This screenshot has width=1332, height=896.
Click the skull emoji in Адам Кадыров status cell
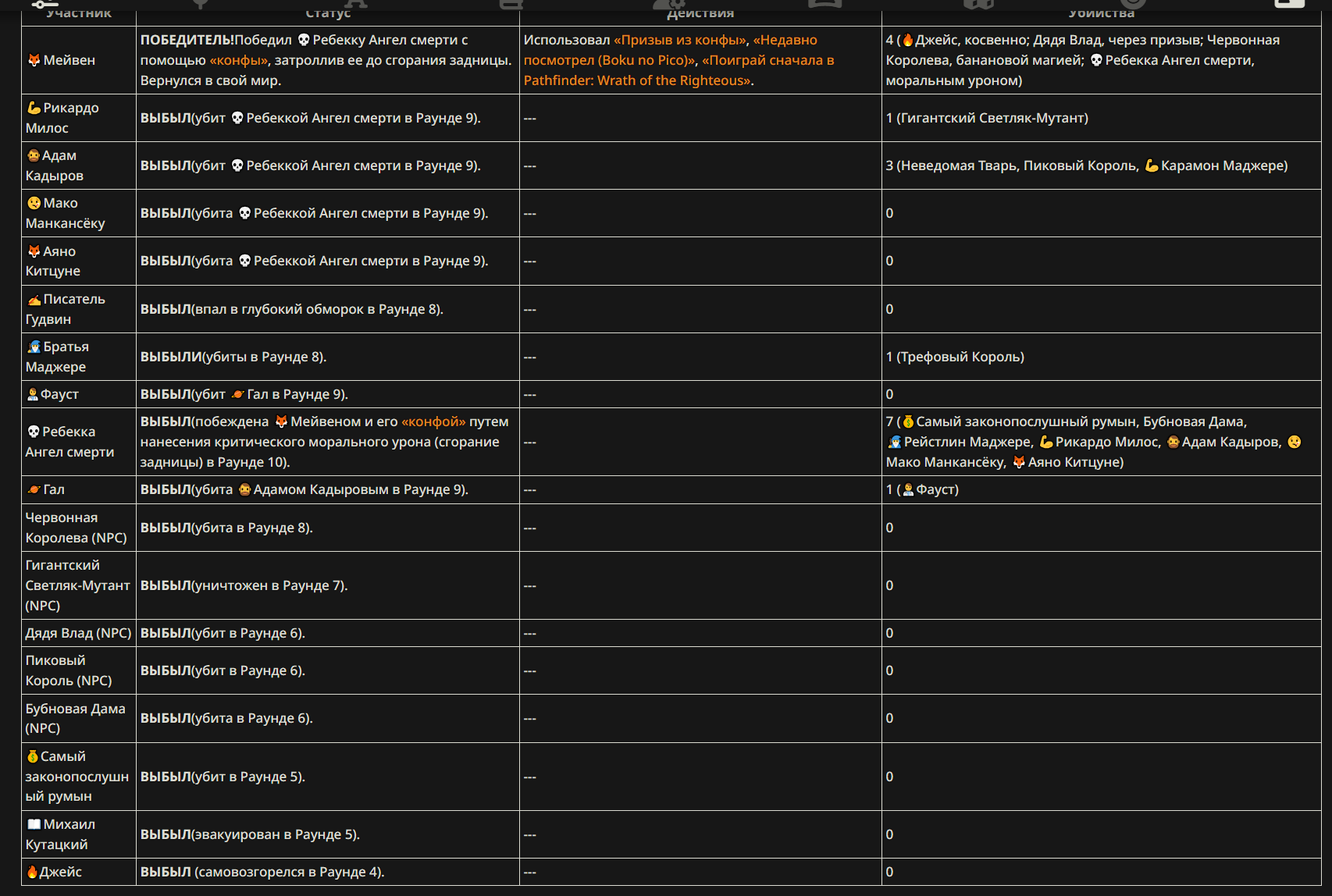(237, 165)
